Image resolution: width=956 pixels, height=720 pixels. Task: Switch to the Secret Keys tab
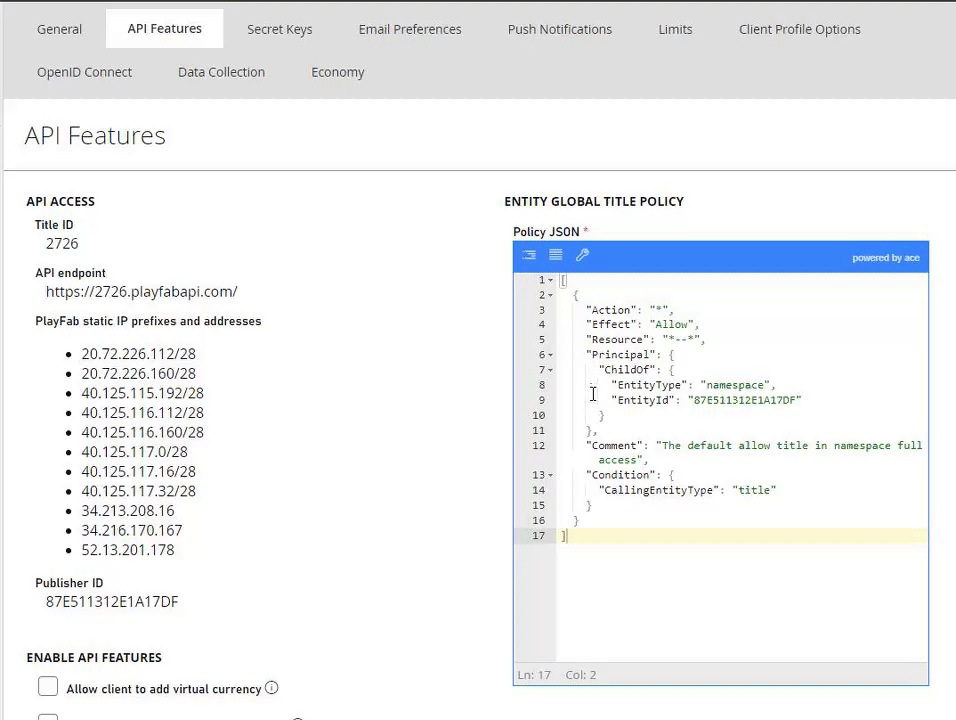[279, 29]
